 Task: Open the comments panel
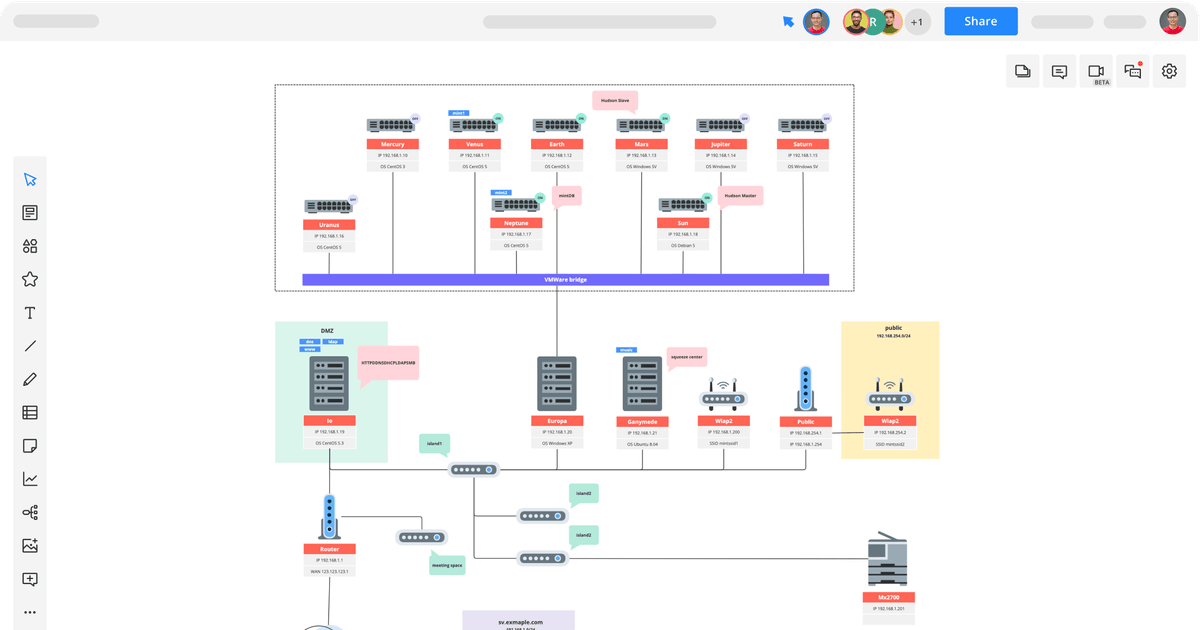(1059, 71)
